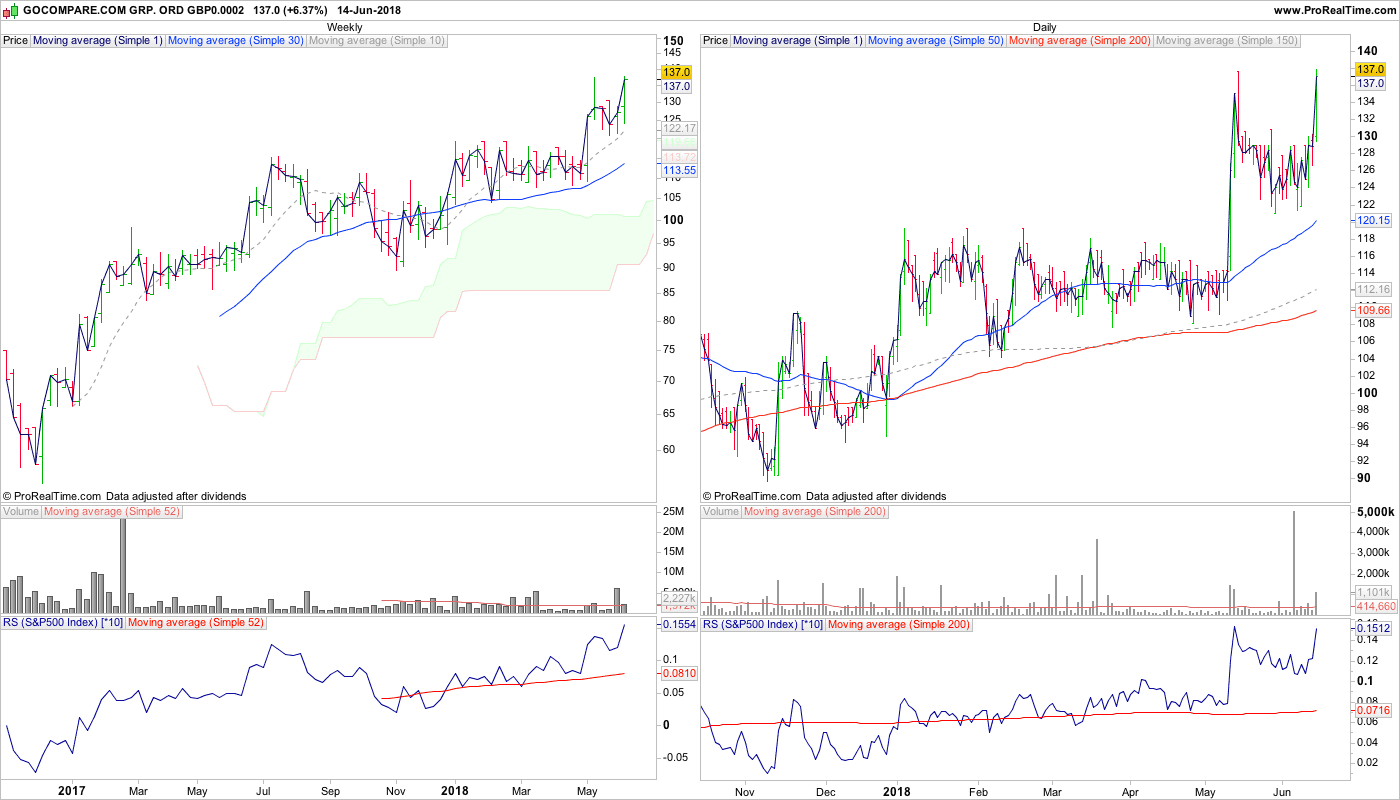
Task: Click the 90 mark on the Daily price scale
Action: click(1364, 478)
